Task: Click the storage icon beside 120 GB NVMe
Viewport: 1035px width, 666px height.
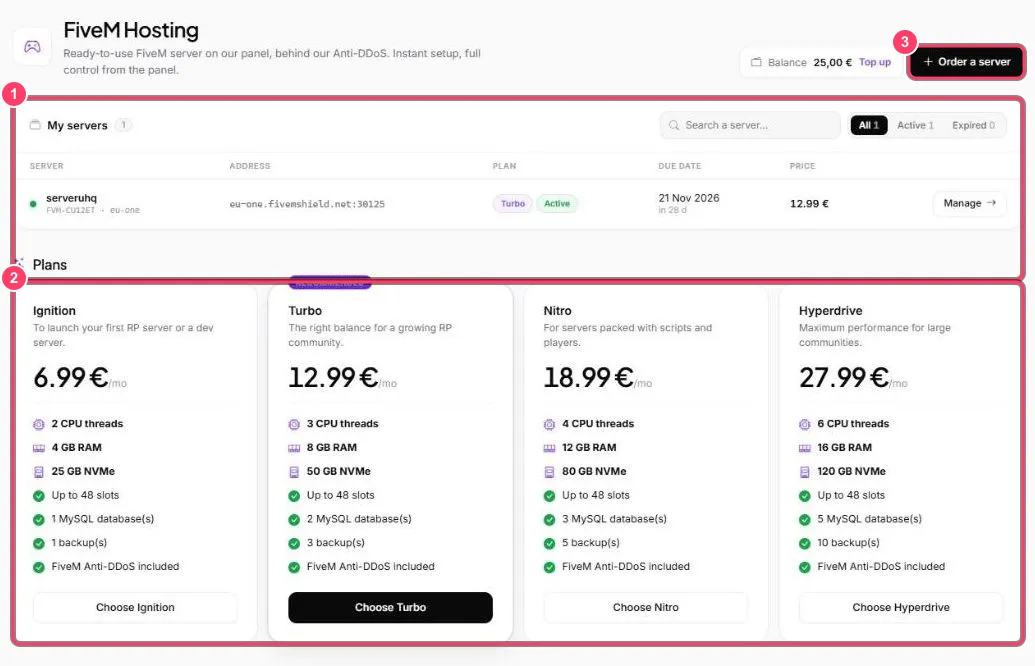Action: coord(805,472)
